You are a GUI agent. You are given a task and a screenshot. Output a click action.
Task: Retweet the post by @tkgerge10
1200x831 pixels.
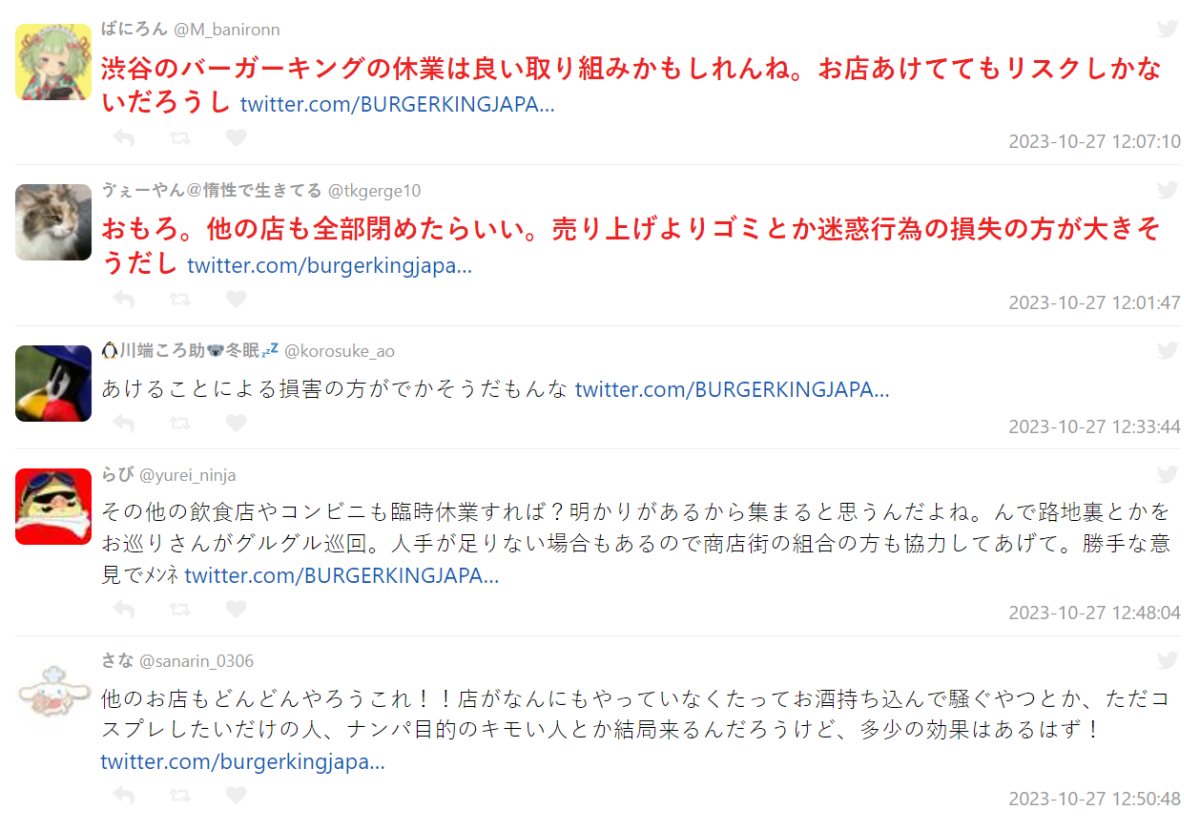(180, 299)
